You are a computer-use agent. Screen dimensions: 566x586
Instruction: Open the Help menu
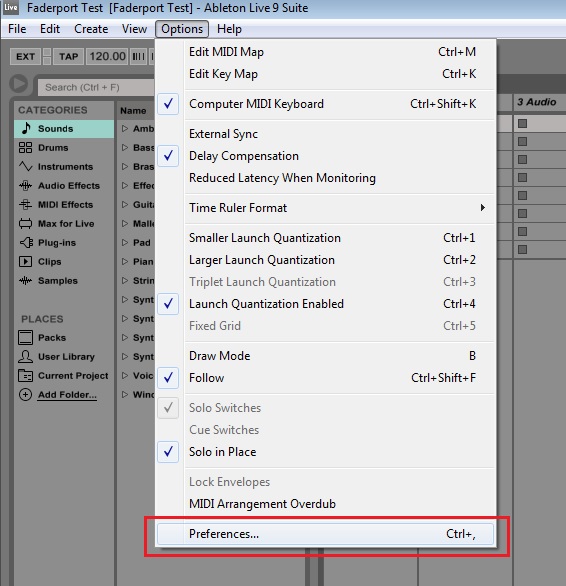point(229,29)
